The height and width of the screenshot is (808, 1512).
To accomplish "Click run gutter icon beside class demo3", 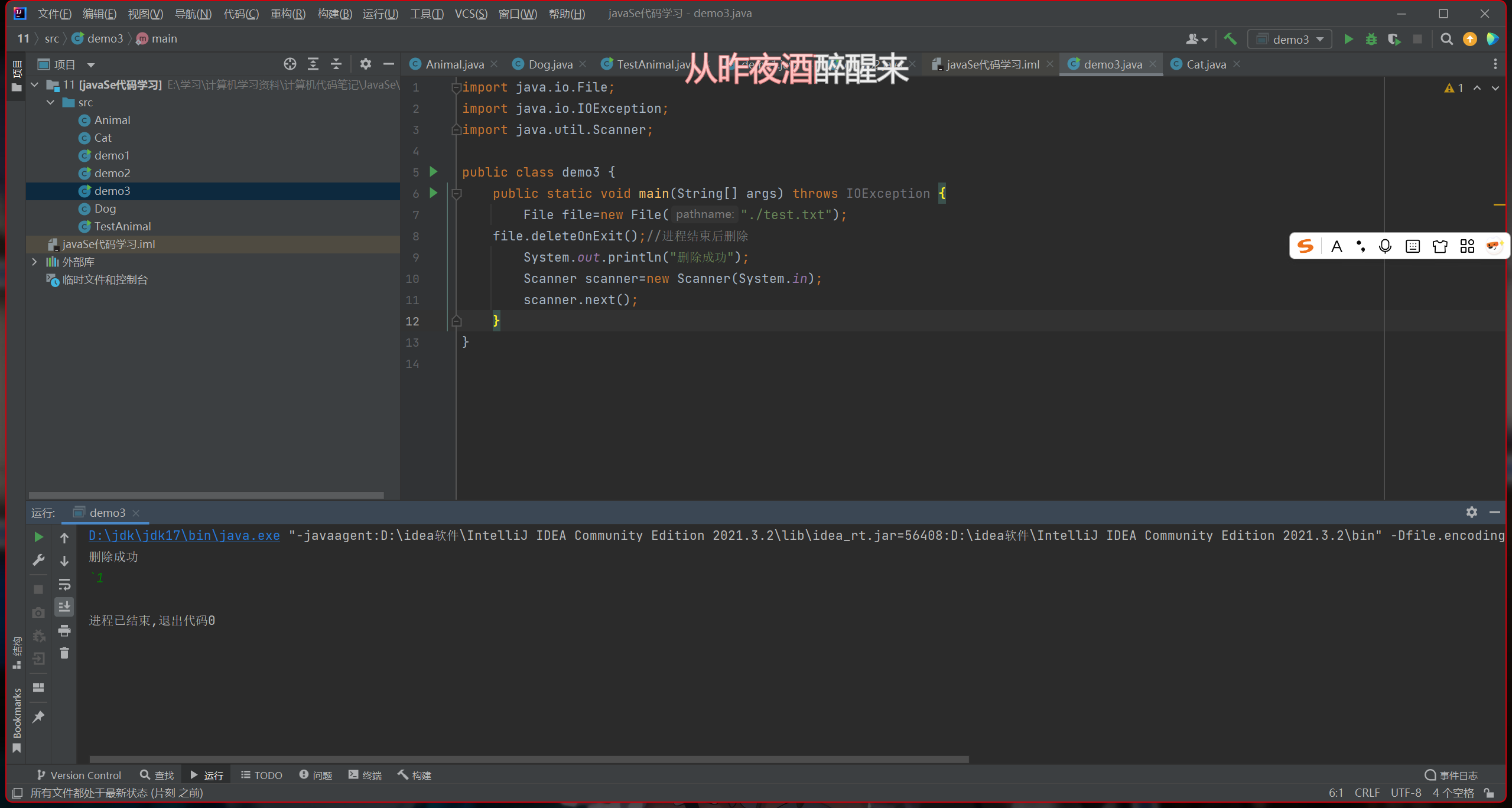I will coord(434,172).
